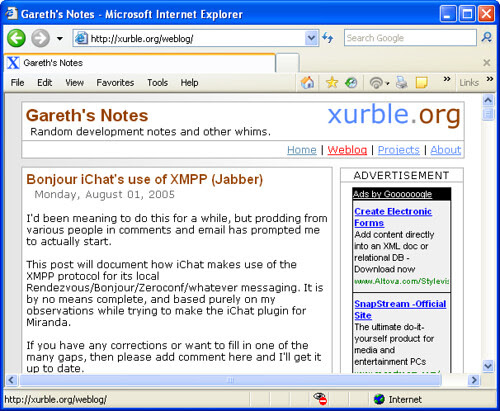Click the Internet zone globe in status bar
The width and height of the screenshot is (500, 411).
tap(379, 399)
